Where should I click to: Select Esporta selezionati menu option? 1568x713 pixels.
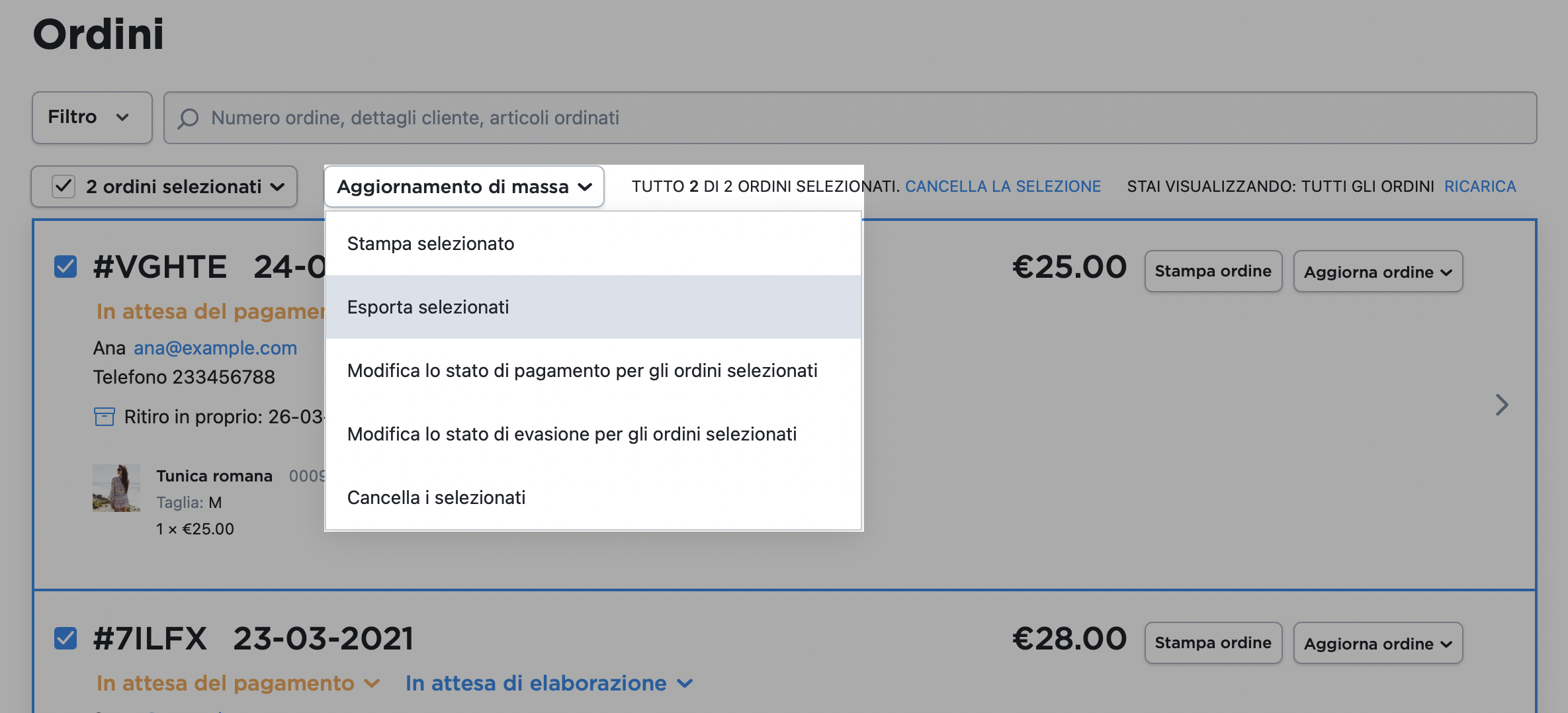tap(428, 307)
